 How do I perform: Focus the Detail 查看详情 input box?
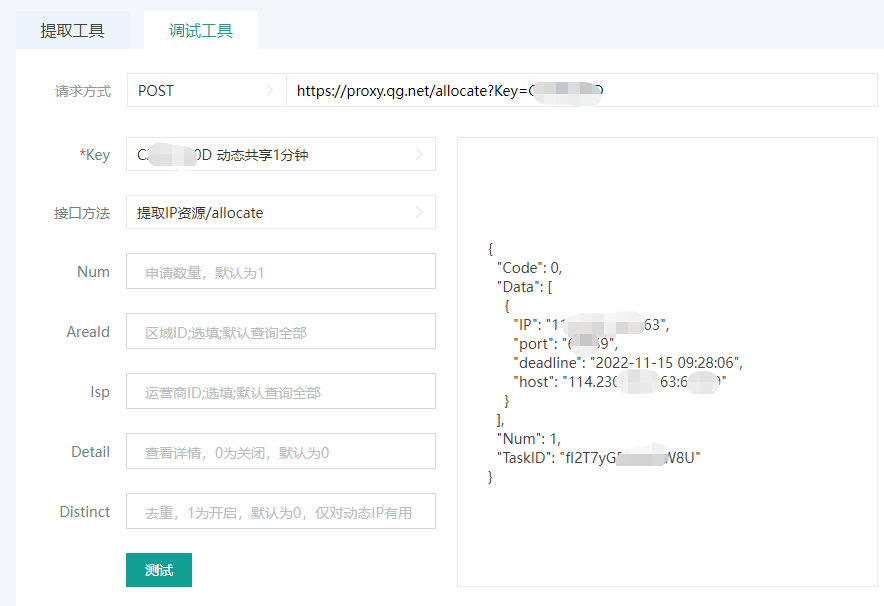[x=280, y=452]
